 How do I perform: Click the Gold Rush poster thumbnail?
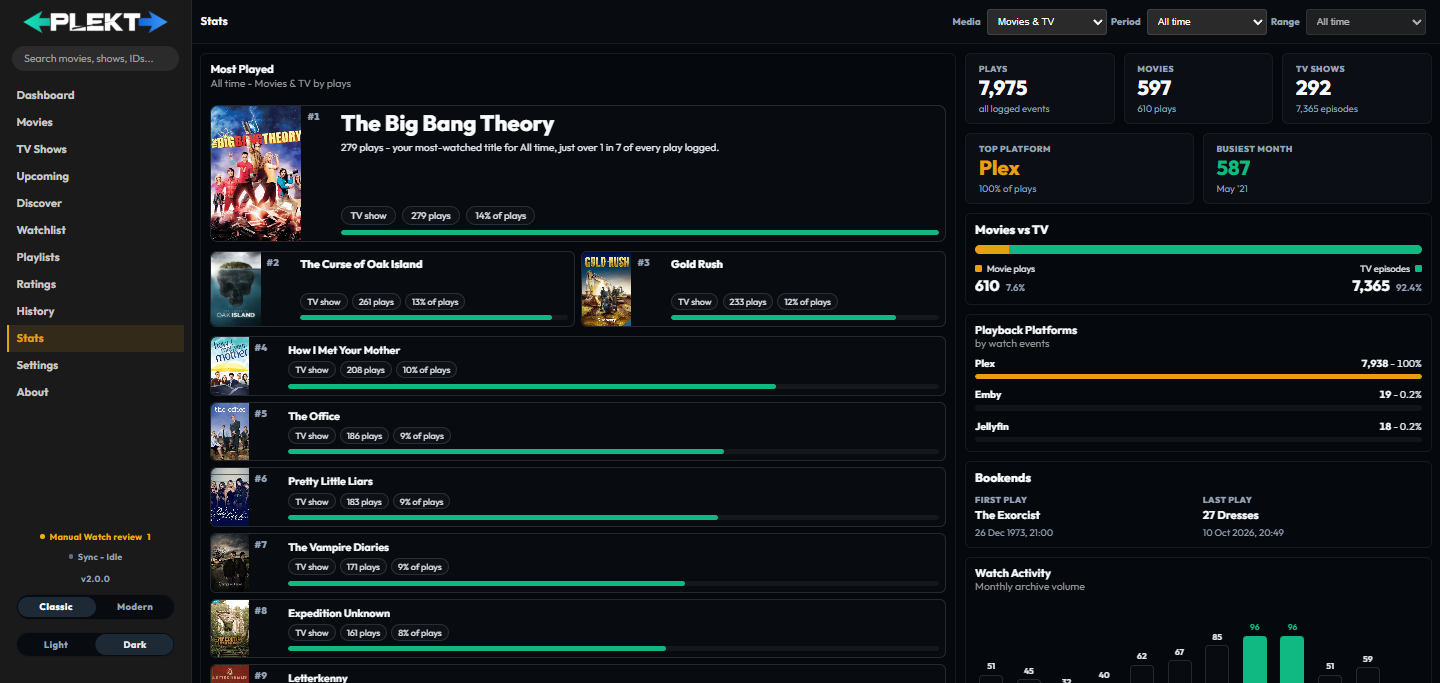tap(607, 289)
